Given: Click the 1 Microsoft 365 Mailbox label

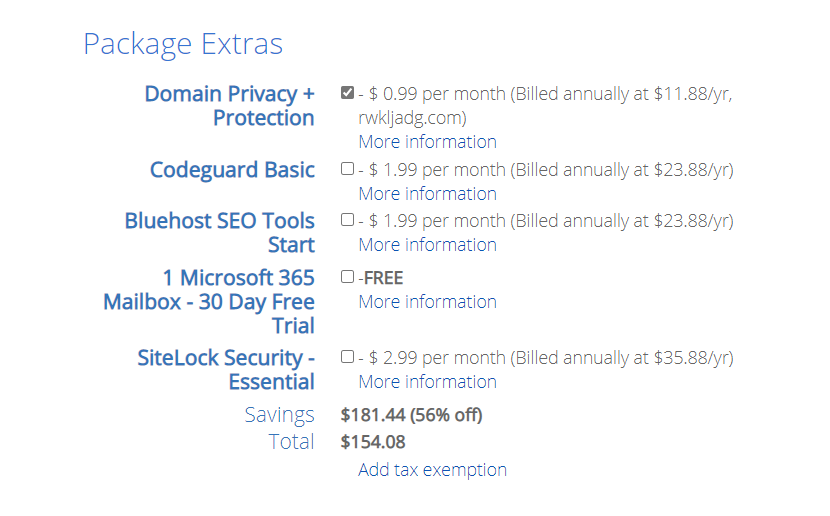Looking at the screenshot, I should pyautogui.click(x=209, y=301).
